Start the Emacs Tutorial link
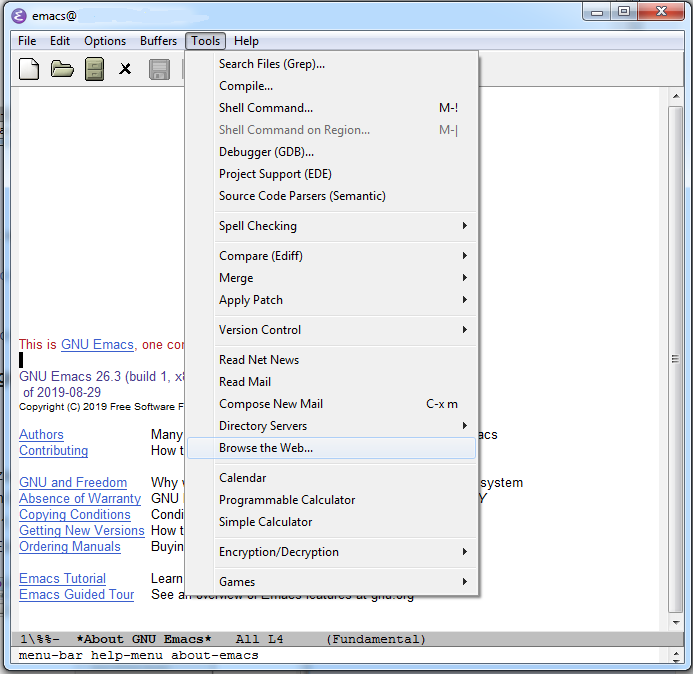 (62, 579)
